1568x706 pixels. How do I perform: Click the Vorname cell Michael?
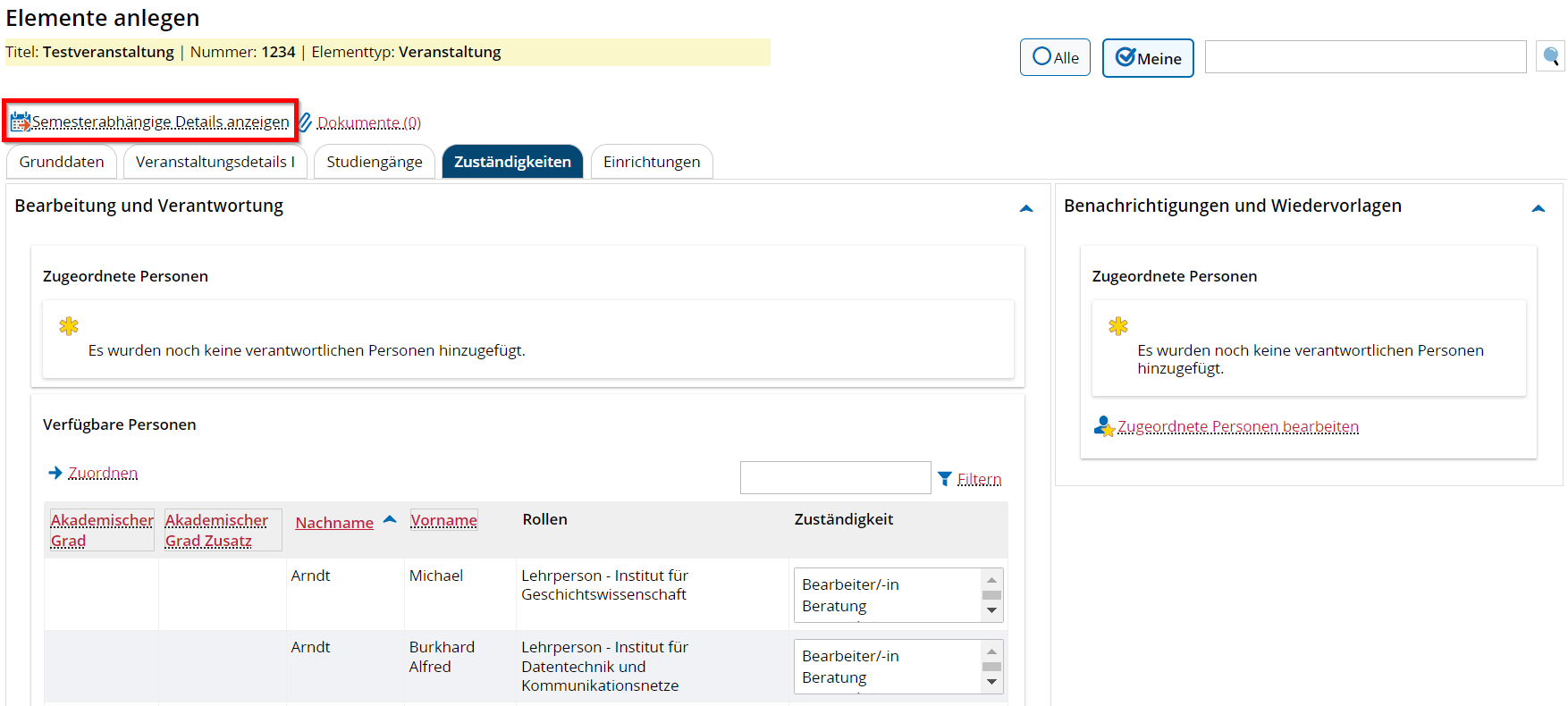(436, 576)
